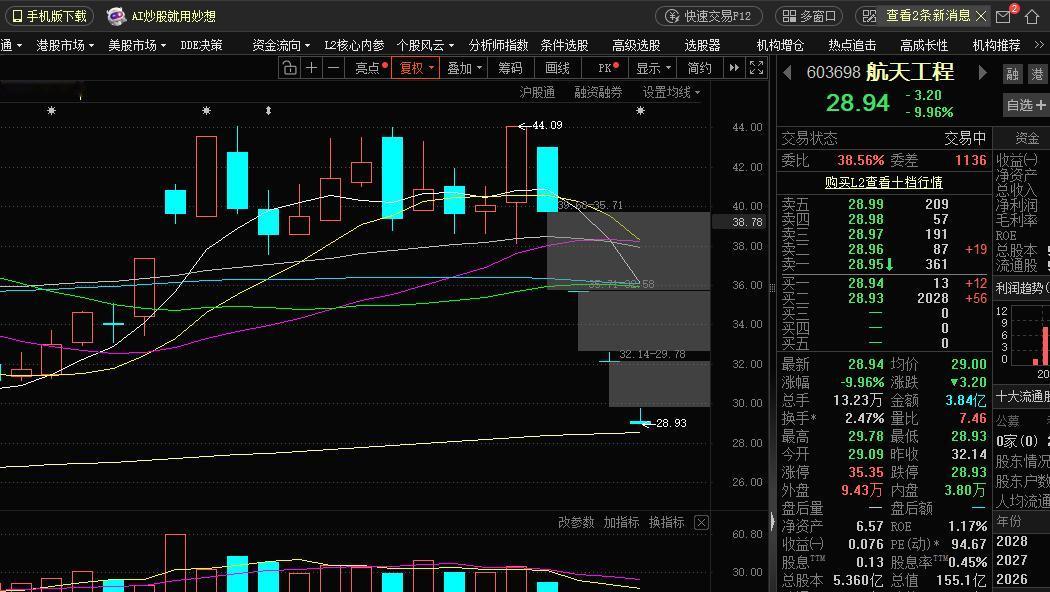Click the diamond event marker on chart
This screenshot has width=1050, height=592.
[269, 110]
